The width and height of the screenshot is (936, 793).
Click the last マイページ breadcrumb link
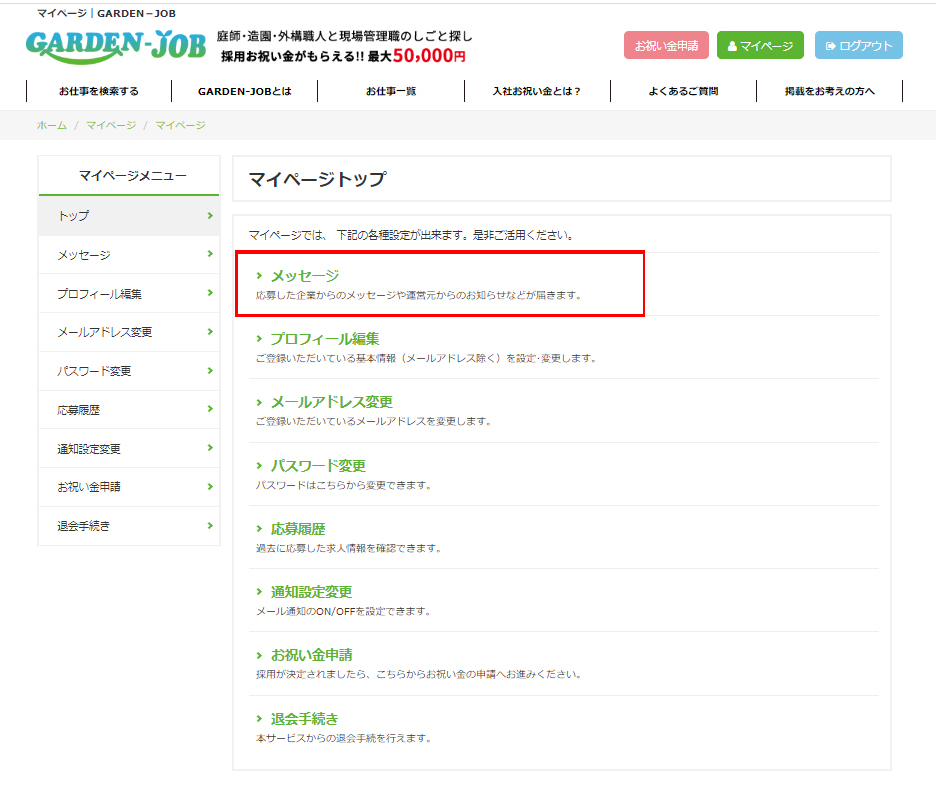click(180, 125)
